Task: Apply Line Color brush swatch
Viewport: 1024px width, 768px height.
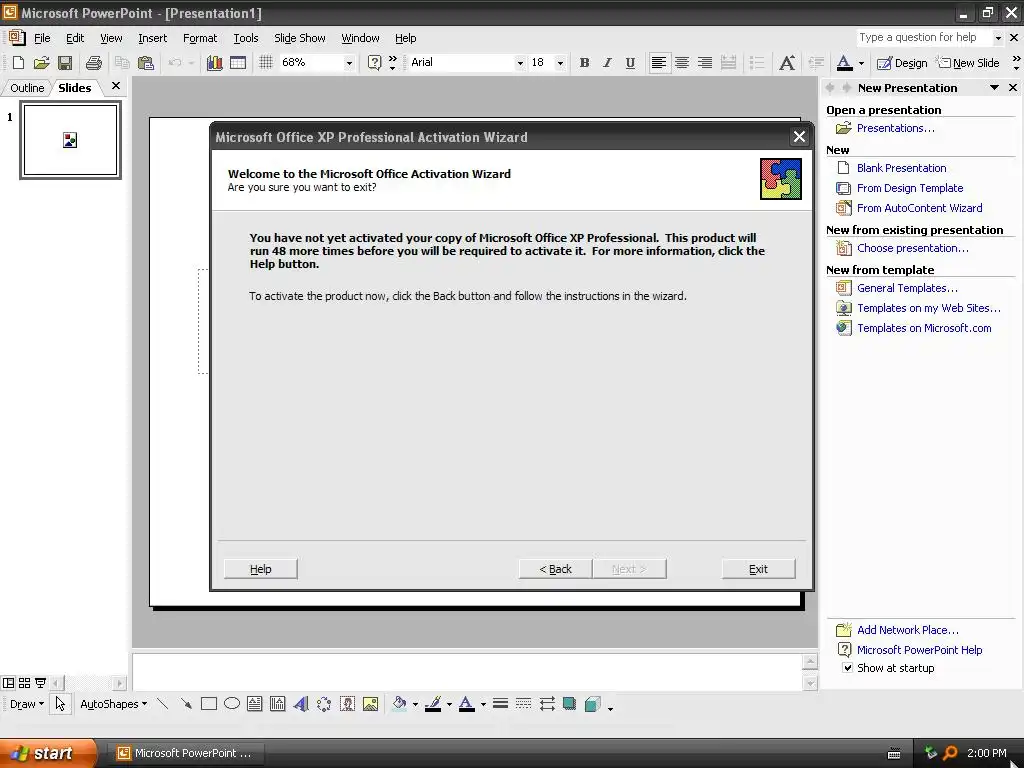Action: (x=433, y=703)
